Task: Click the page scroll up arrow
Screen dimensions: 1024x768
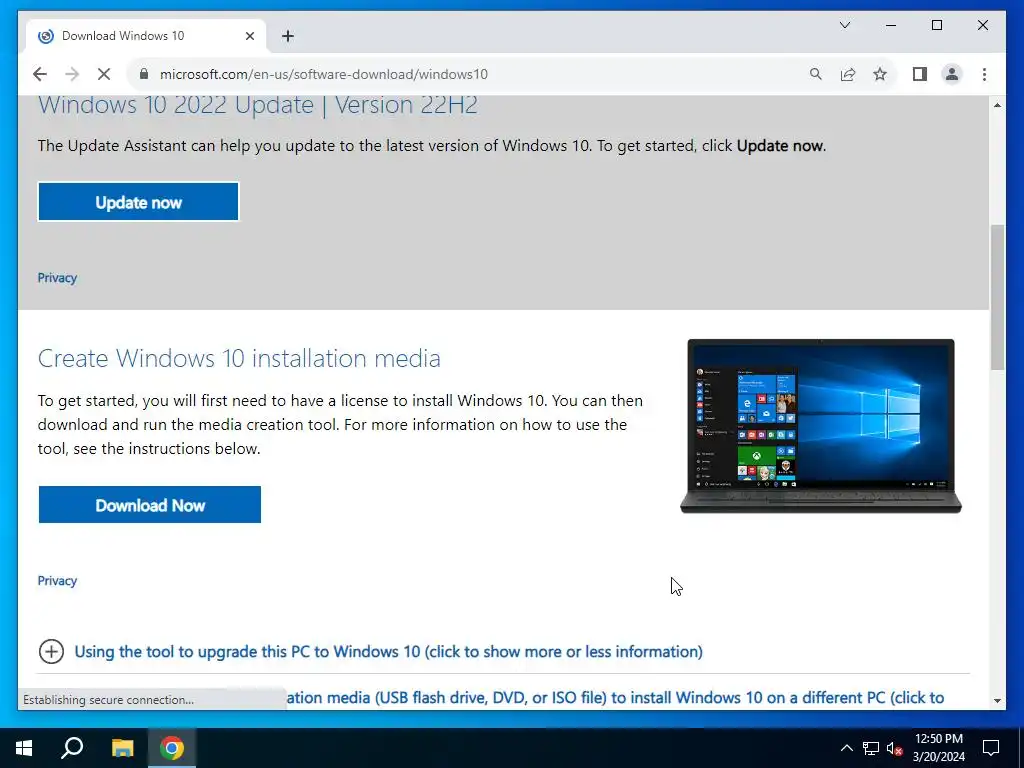Action: [x=997, y=105]
